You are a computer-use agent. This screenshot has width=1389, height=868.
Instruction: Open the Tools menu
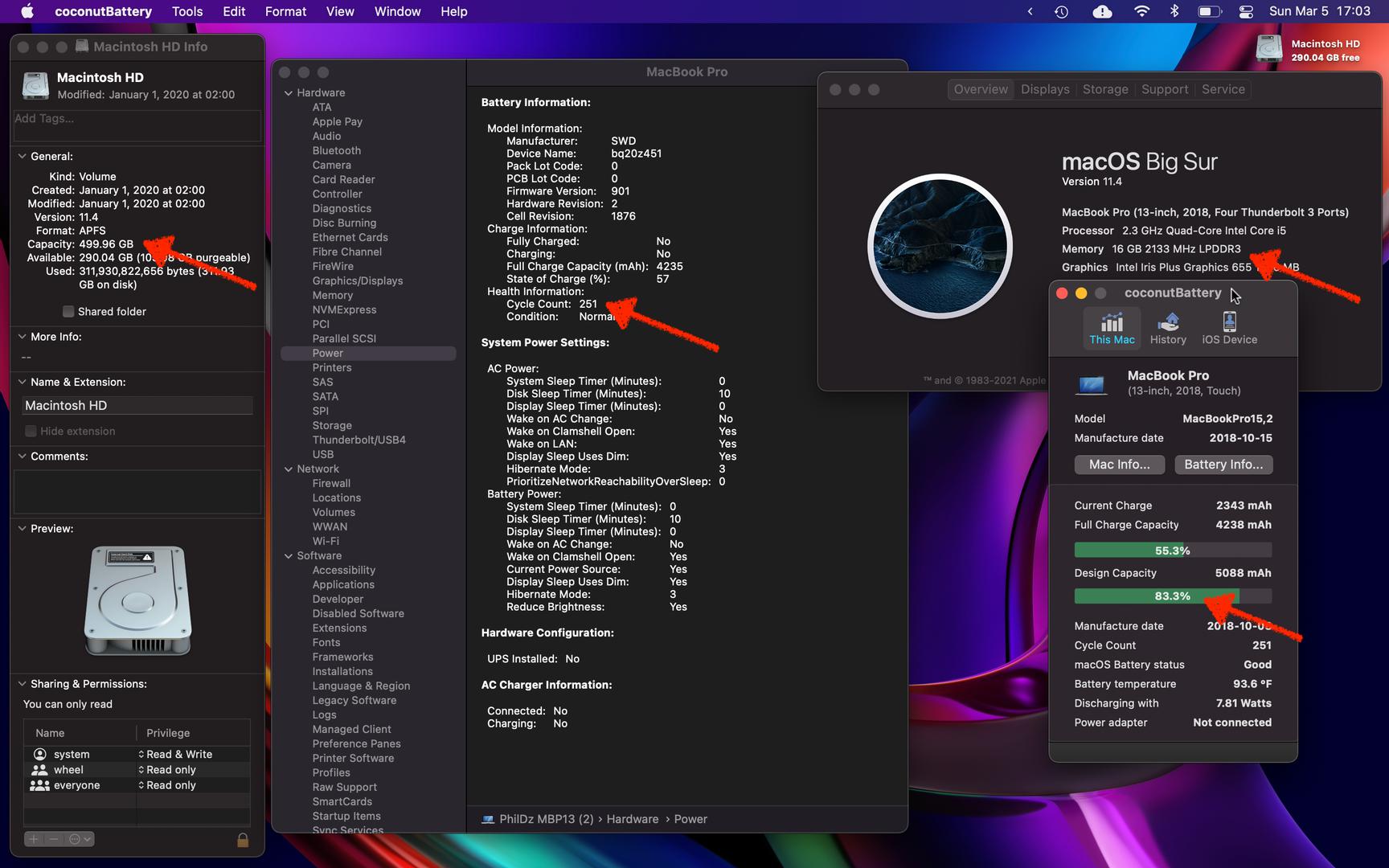(187, 11)
